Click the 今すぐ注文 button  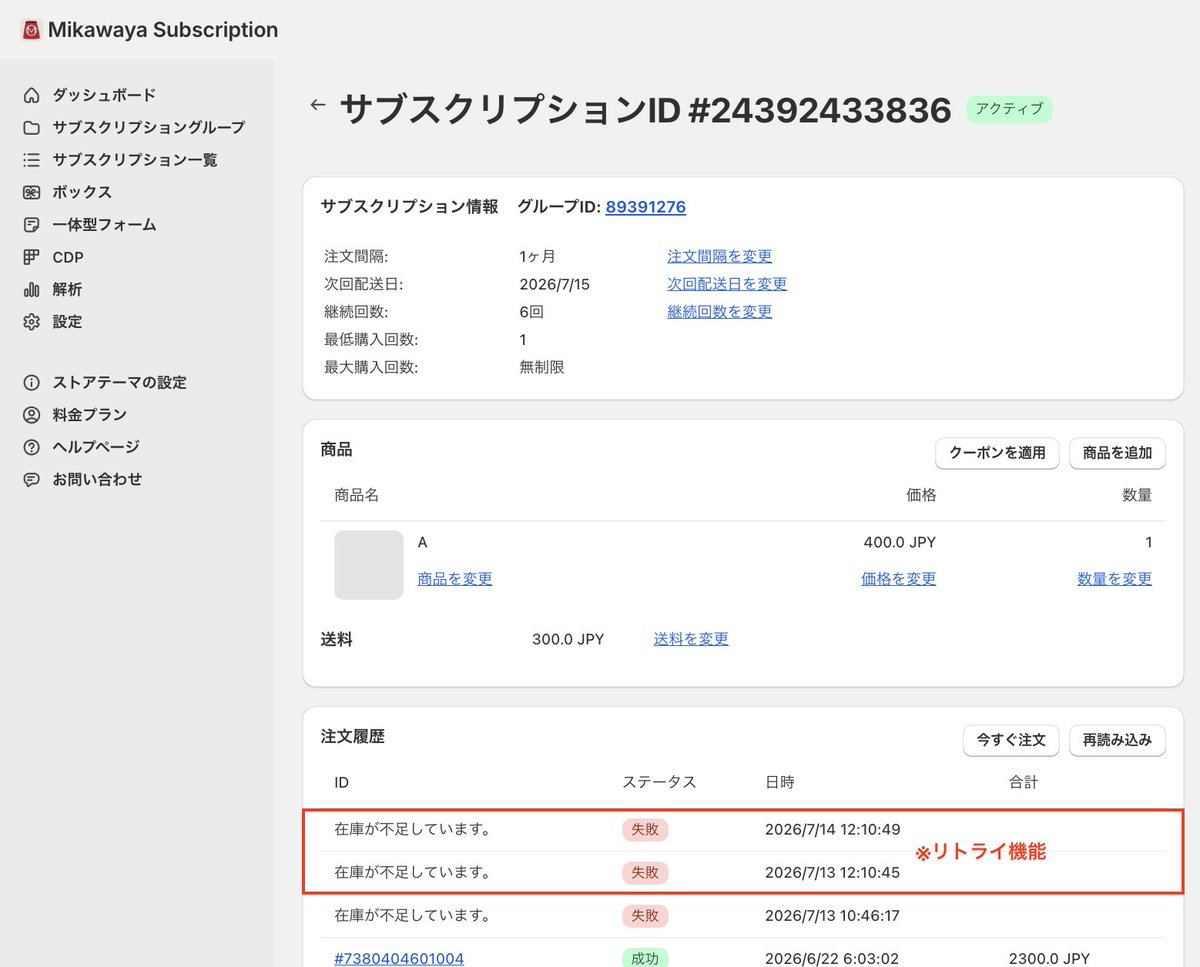[x=1011, y=740]
